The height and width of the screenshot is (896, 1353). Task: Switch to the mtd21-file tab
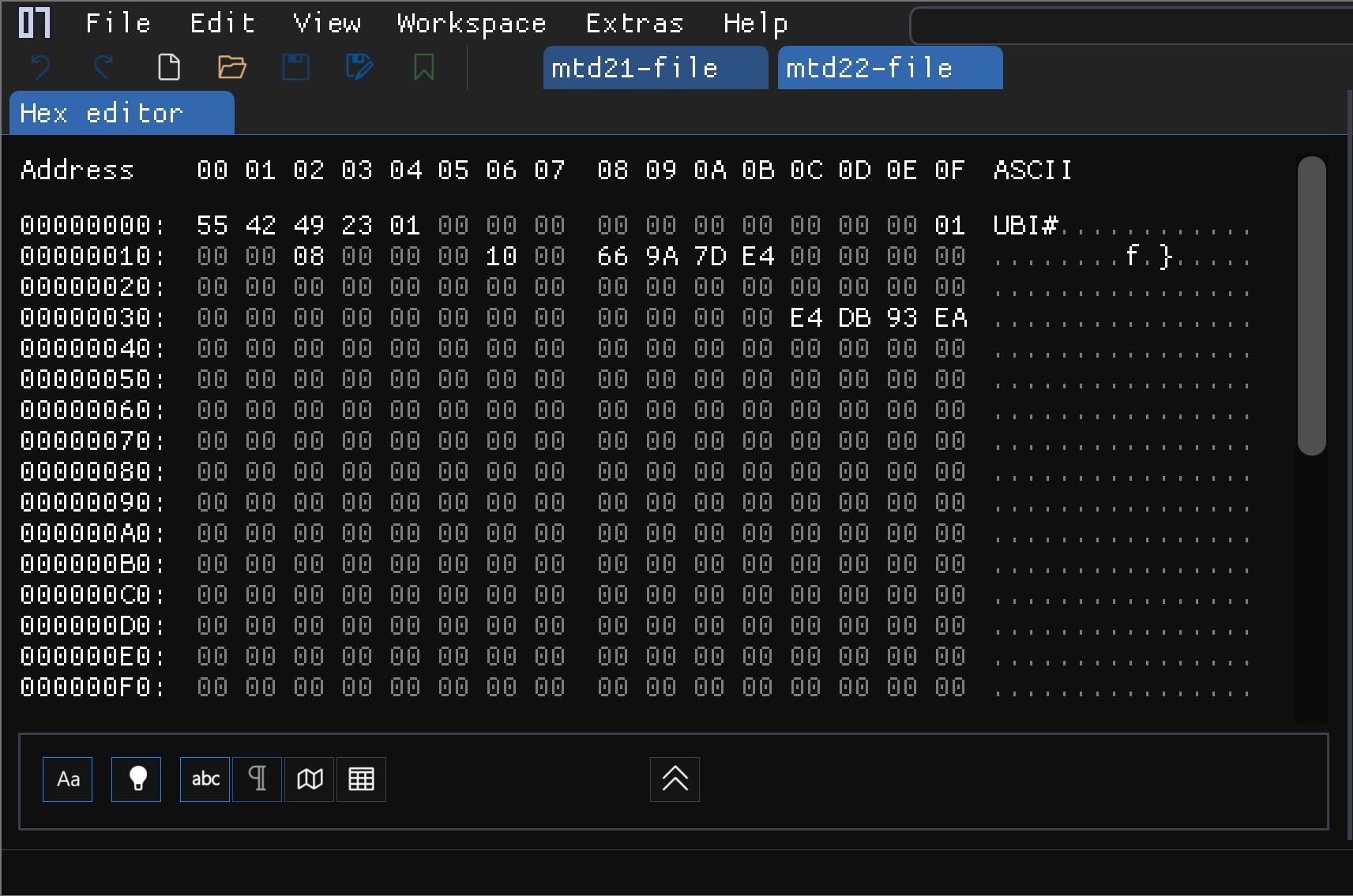click(656, 68)
